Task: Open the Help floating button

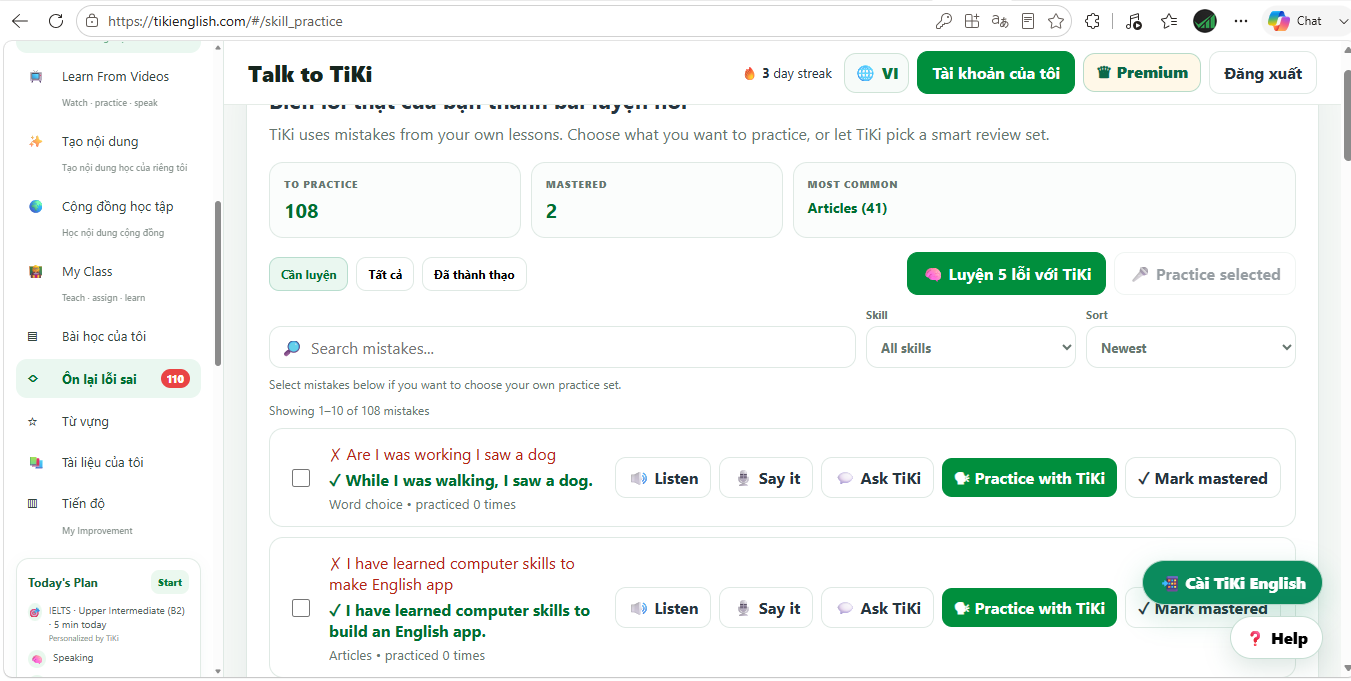Action: [x=1276, y=638]
